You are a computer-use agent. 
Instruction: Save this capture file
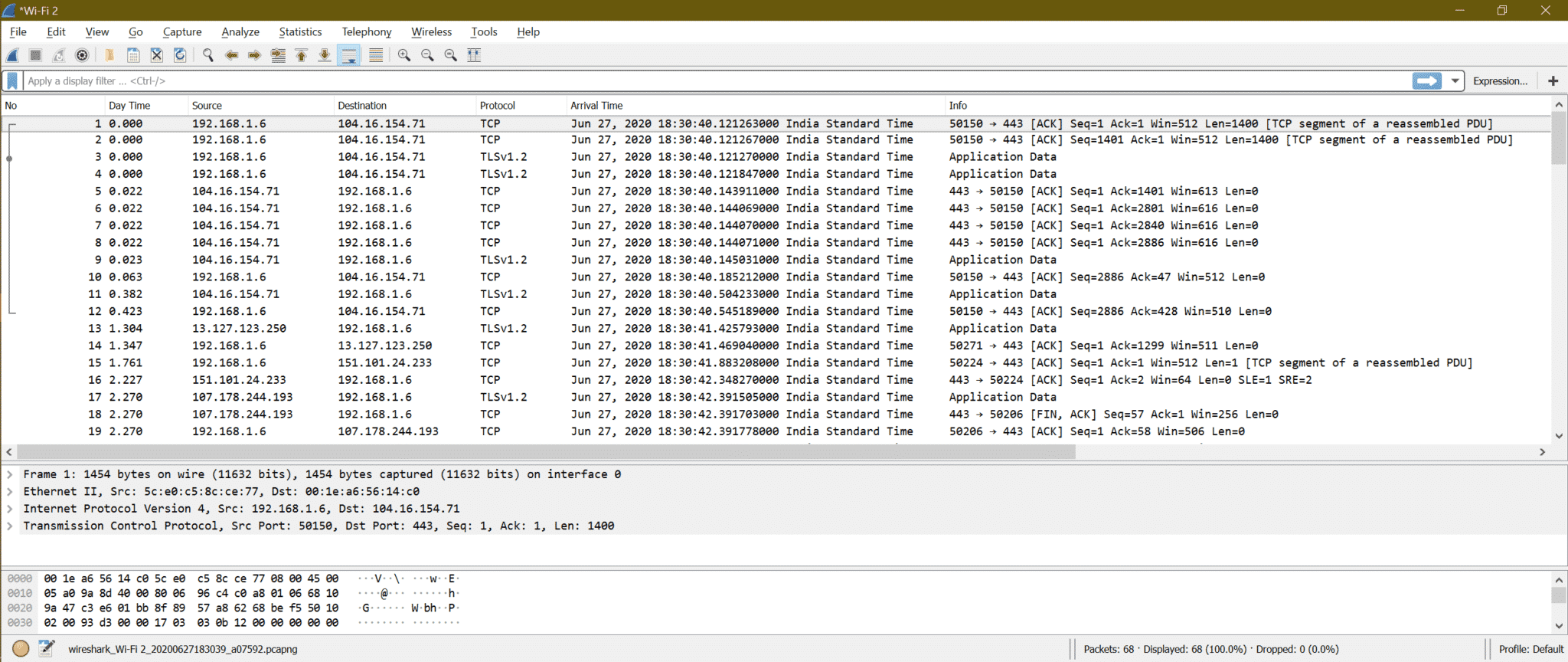tap(133, 55)
